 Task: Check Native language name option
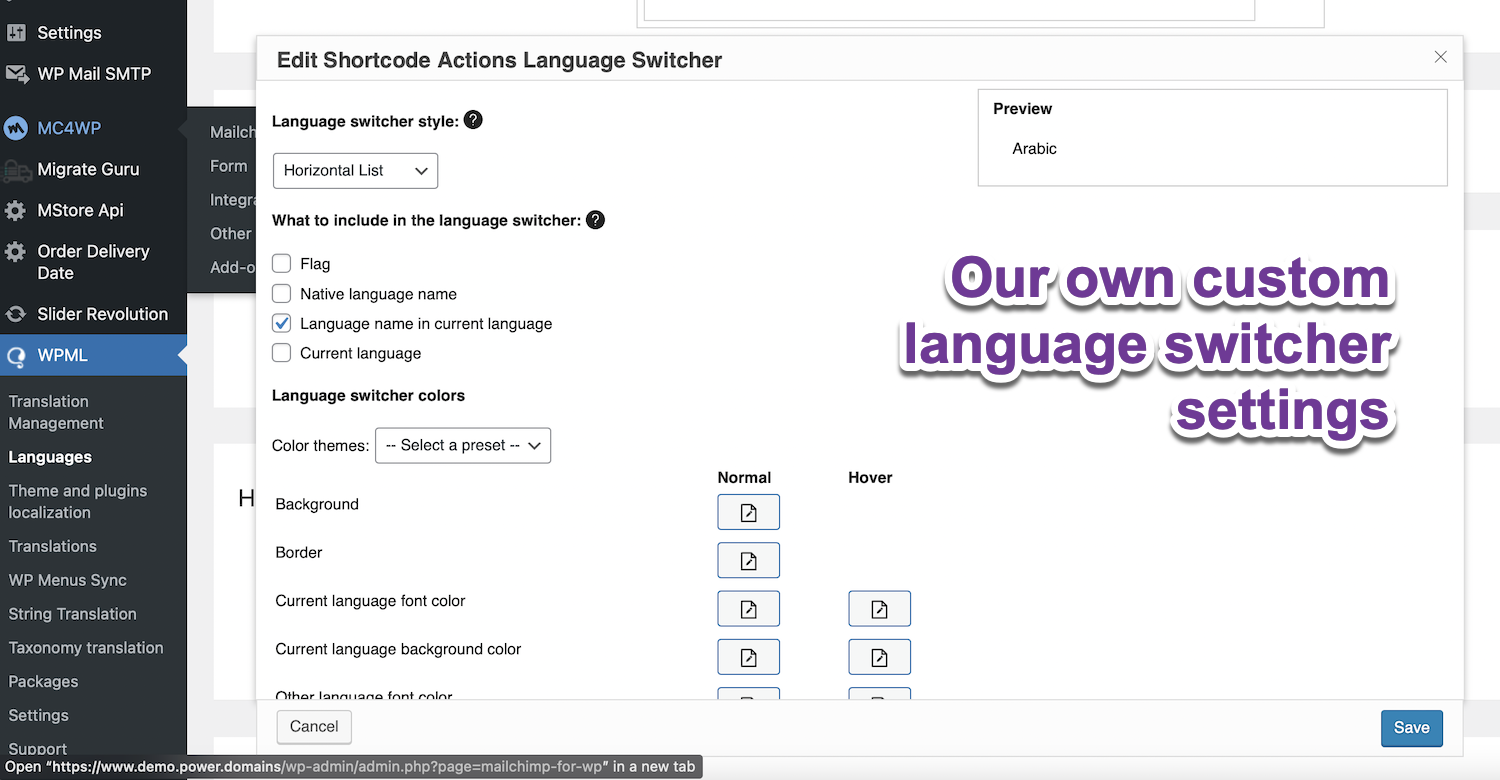click(282, 294)
